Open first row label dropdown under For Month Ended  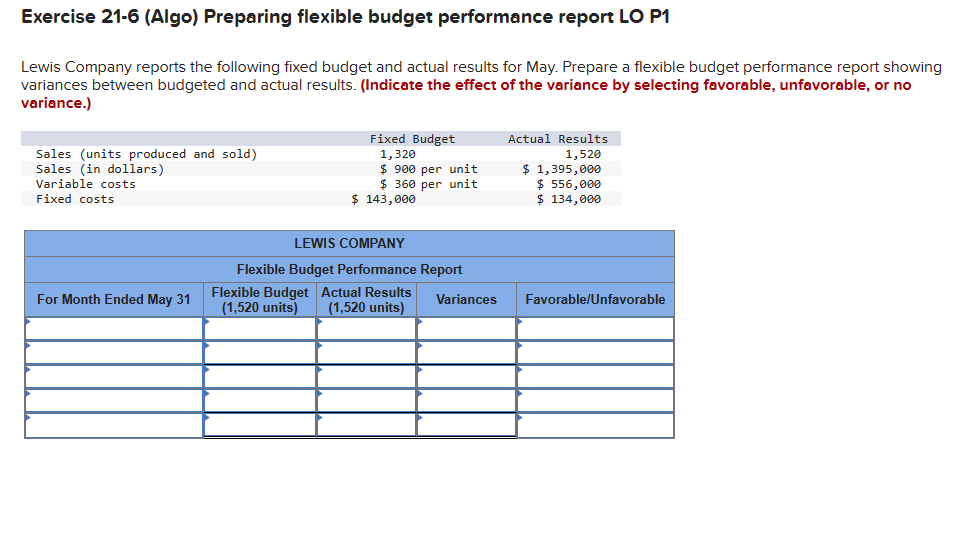click(114, 329)
